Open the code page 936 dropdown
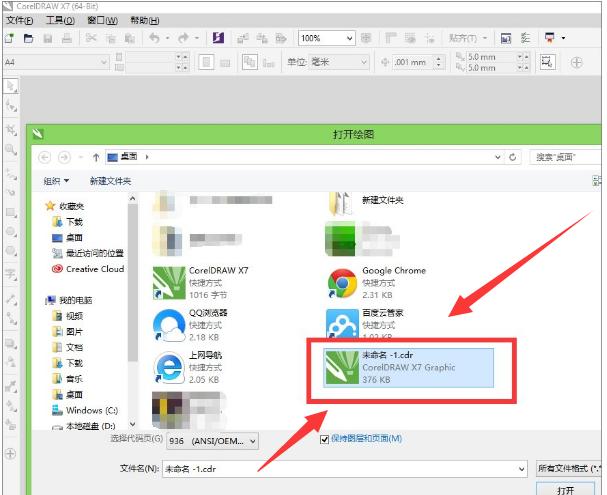The width and height of the screenshot is (607, 495). click(211, 440)
